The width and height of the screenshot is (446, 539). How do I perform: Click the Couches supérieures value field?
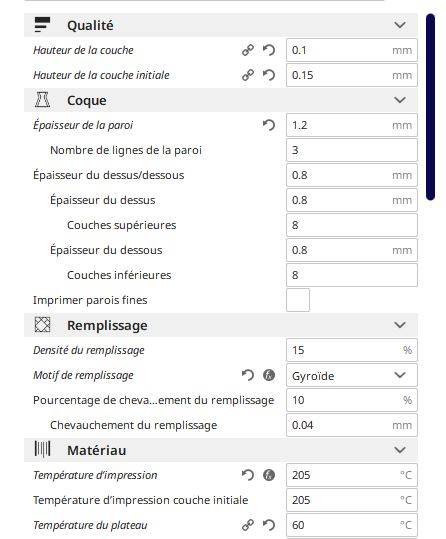point(352,225)
